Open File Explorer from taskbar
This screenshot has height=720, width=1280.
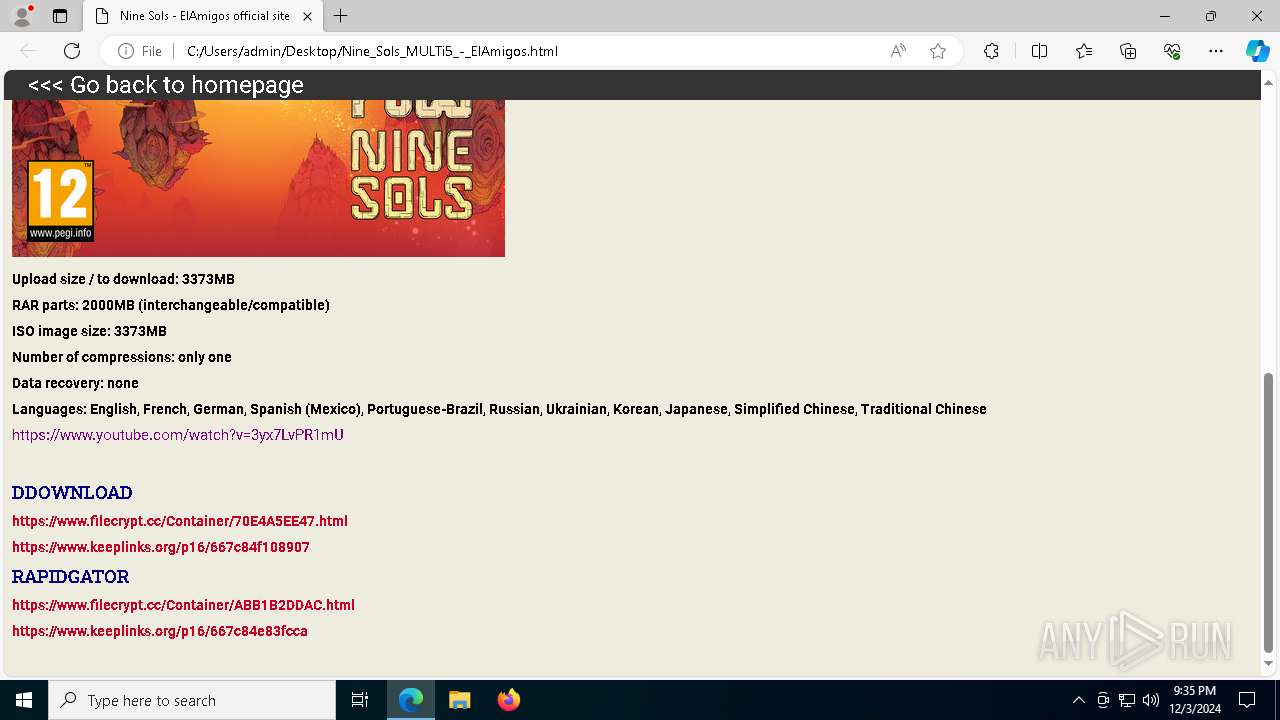click(460, 700)
